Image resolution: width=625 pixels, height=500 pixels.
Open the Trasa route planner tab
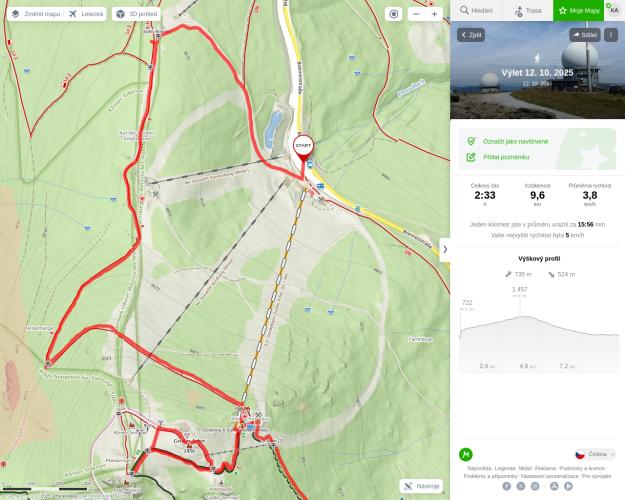[x=528, y=11]
